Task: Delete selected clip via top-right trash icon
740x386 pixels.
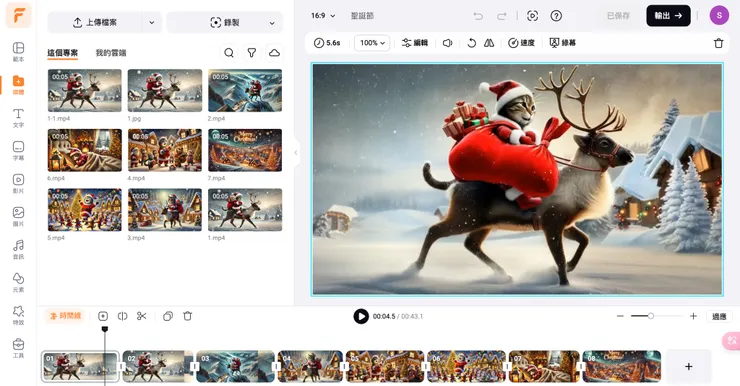Action: [718, 43]
